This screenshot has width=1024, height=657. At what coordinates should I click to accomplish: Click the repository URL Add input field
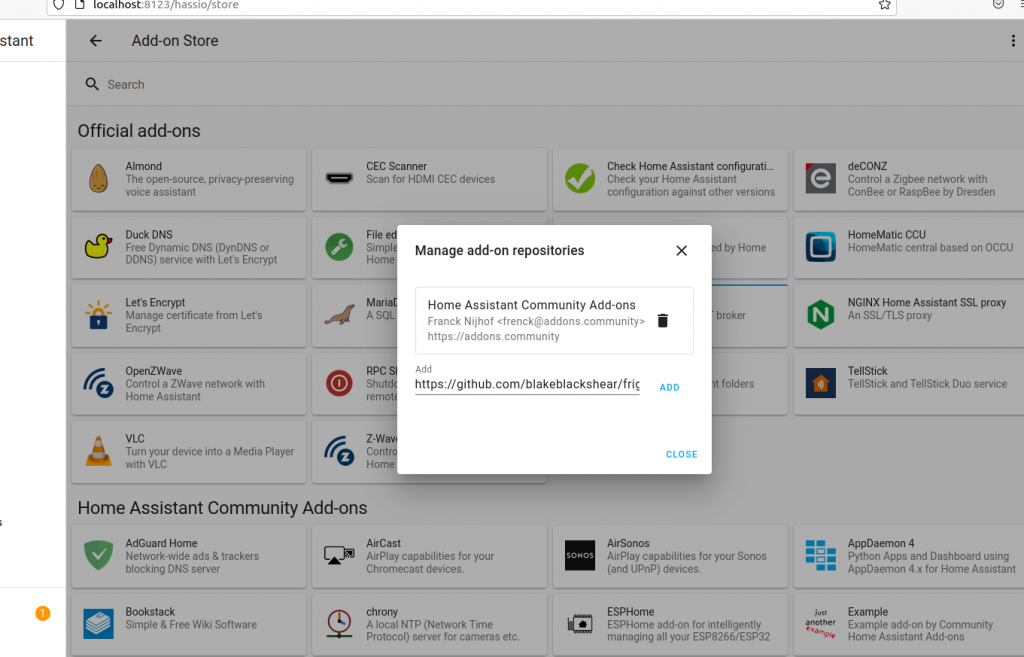pyautogui.click(x=527, y=385)
